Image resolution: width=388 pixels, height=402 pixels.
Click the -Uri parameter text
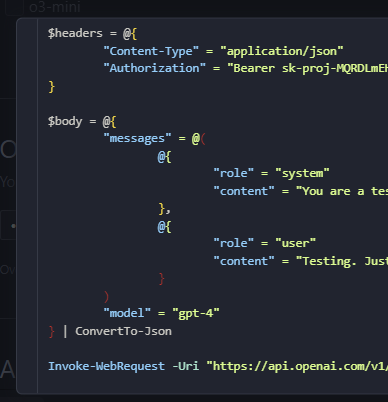click(185, 366)
